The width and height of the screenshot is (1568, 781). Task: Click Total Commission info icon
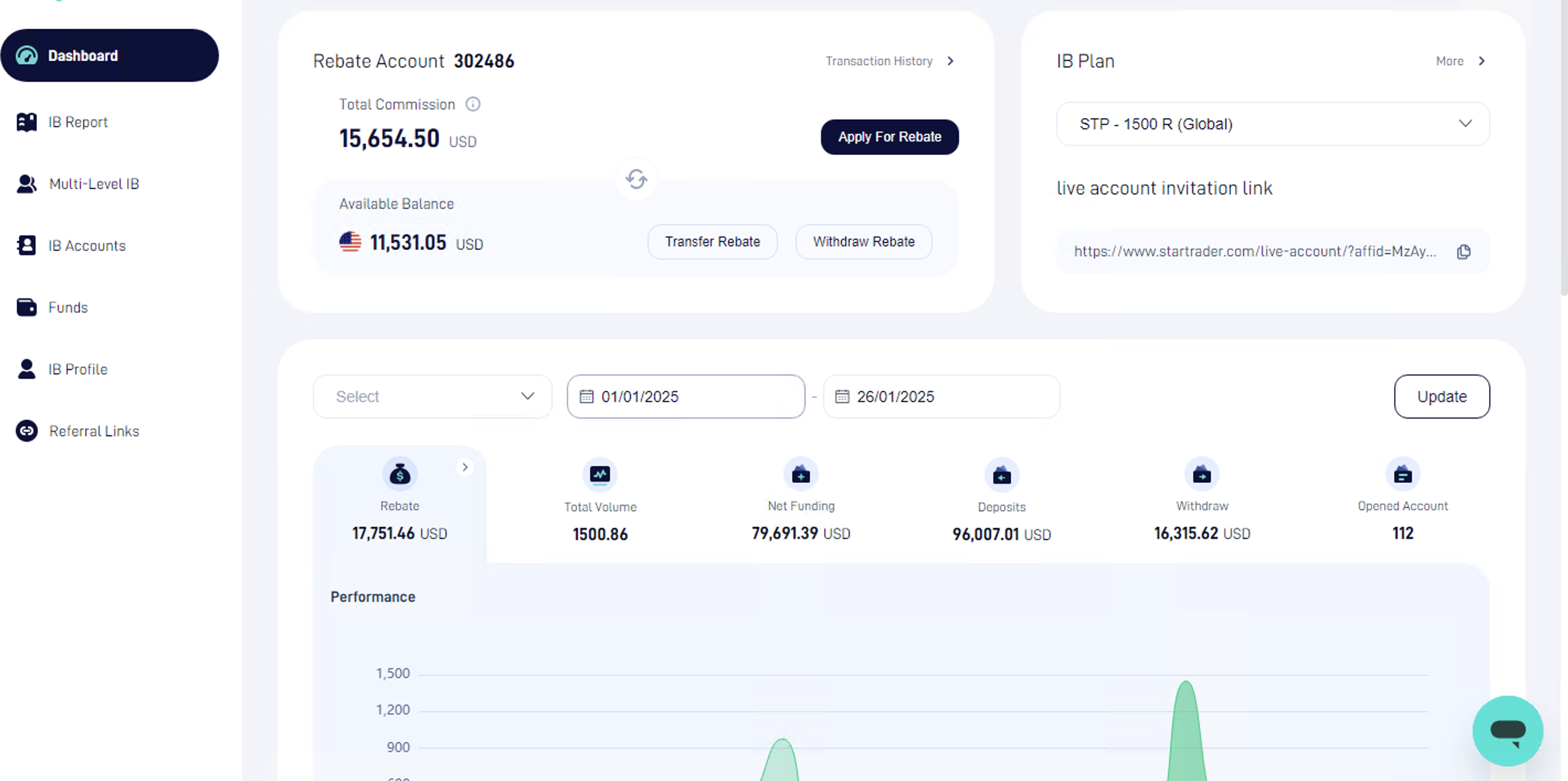473,104
